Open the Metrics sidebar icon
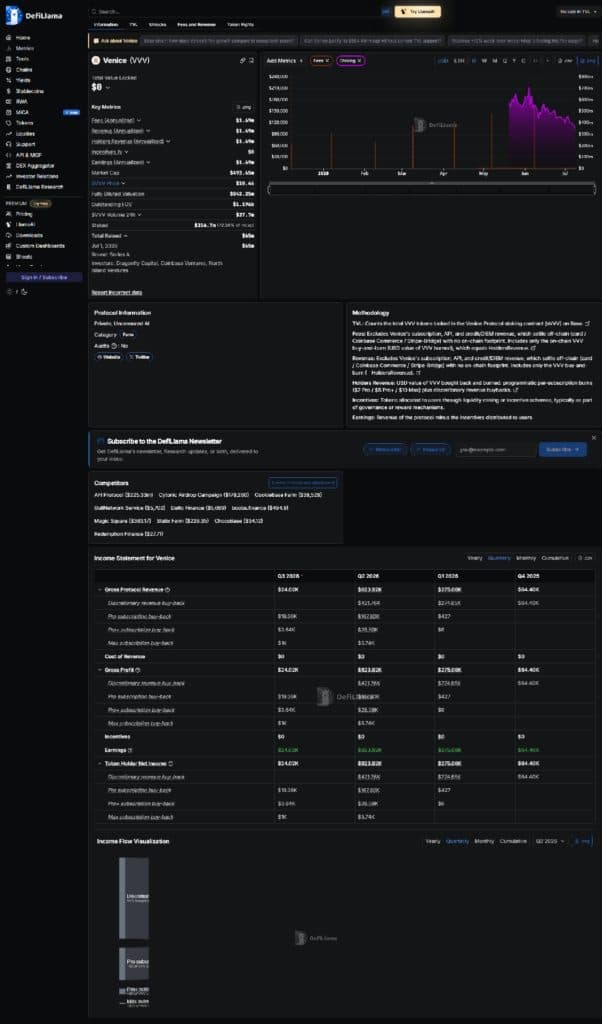 [x=8, y=48]
